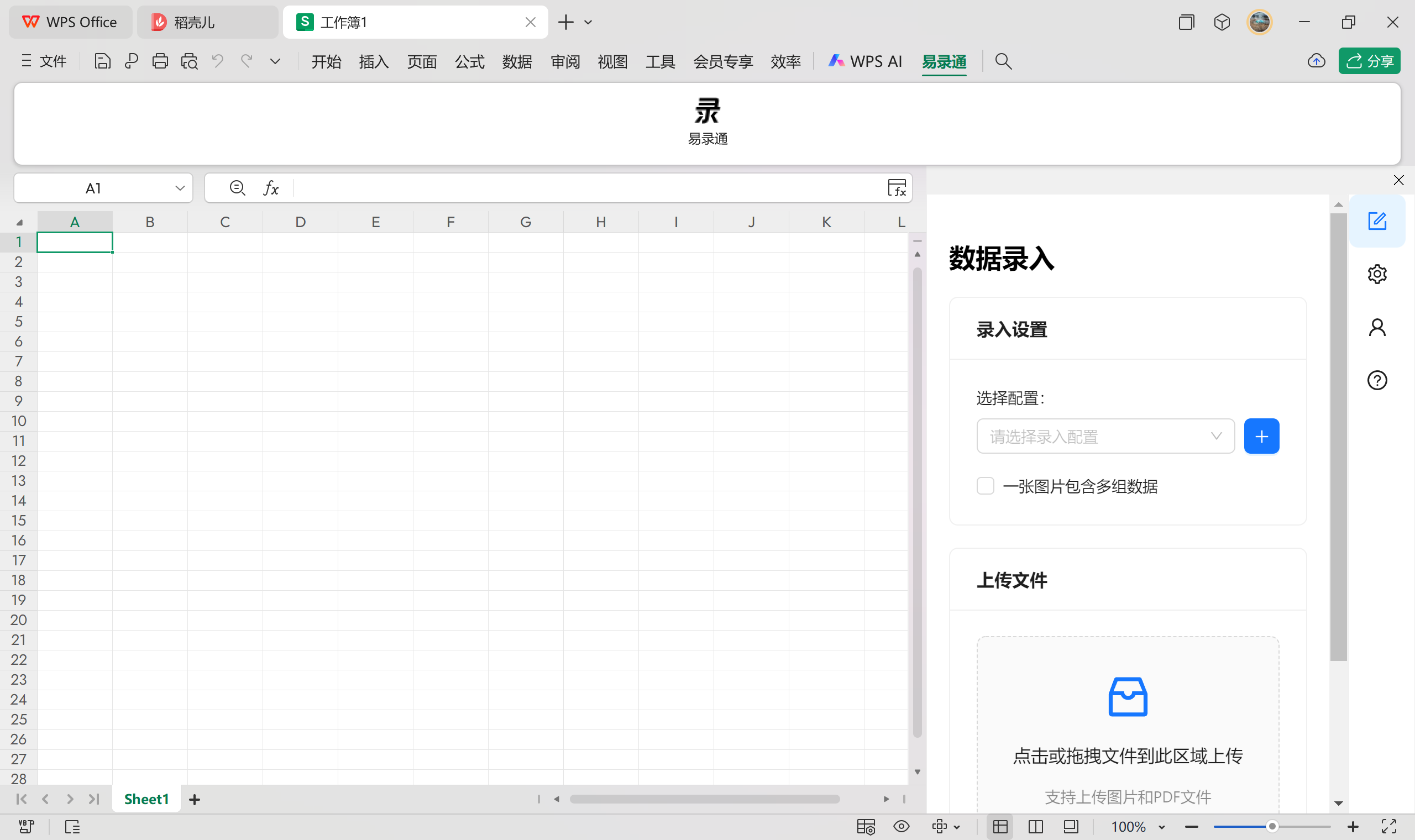Viewport: 1415px width, 840px height.
Task: Open the 请选择录入配置 dropdown
Action: (x=1105, y=437)
